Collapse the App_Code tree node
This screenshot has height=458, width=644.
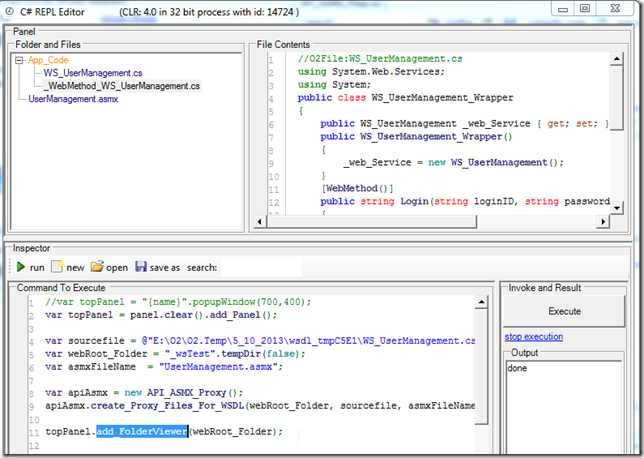click(x=19, y=60)
